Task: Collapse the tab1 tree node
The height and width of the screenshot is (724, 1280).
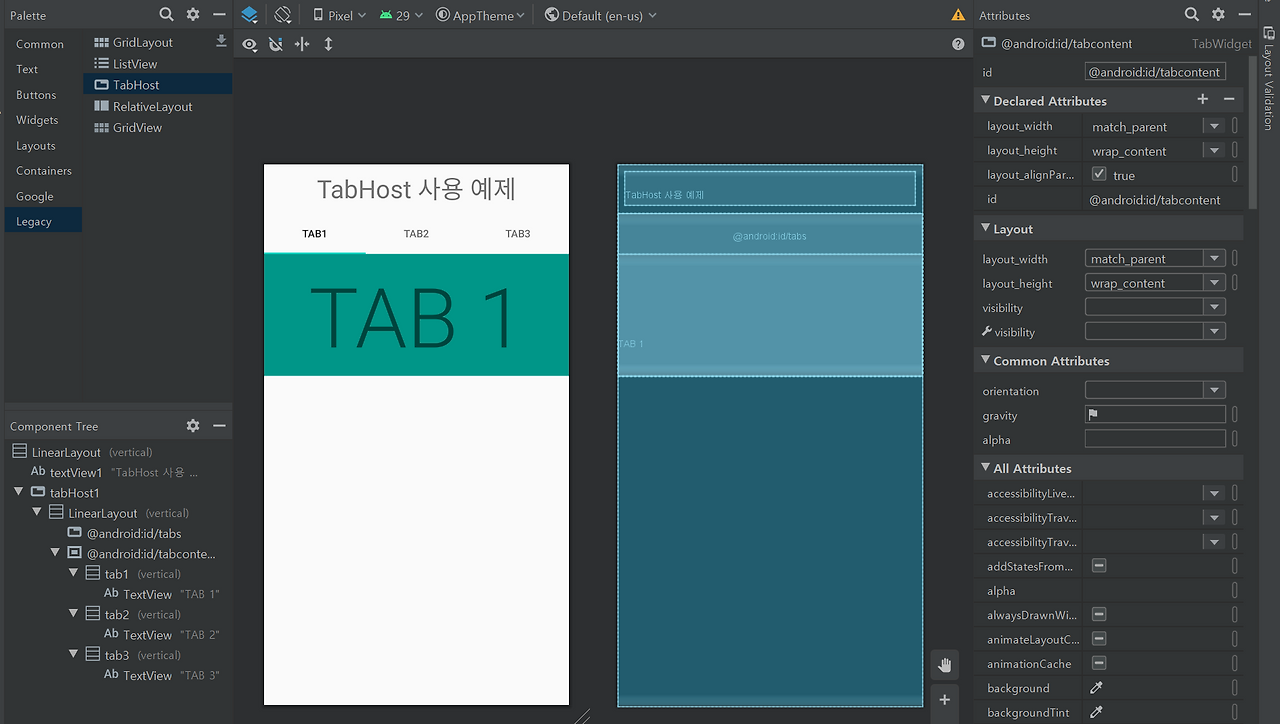Action: (73, 573)
